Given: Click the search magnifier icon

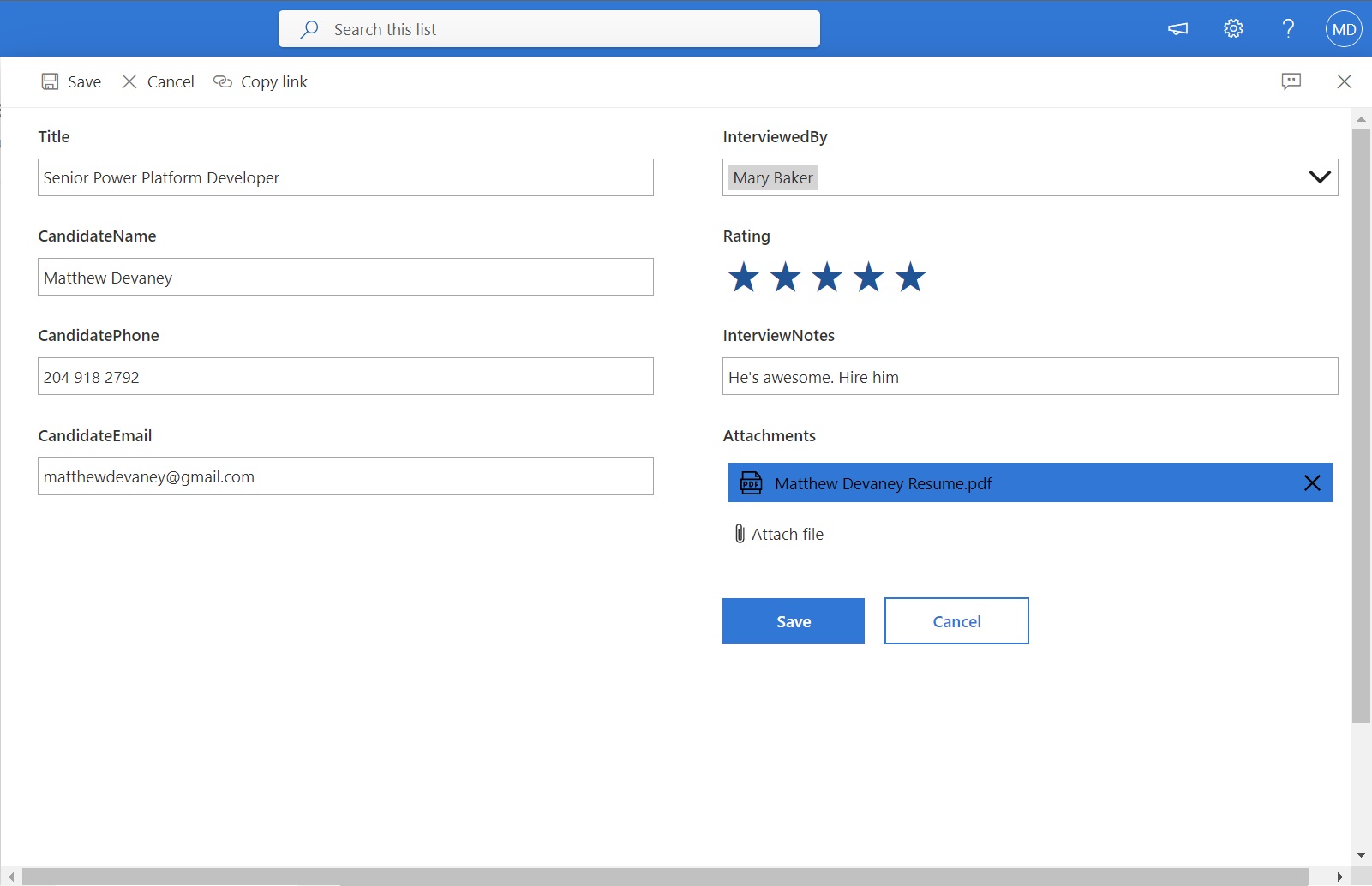Looking at the screenshot, I should (x=308, y=28).
